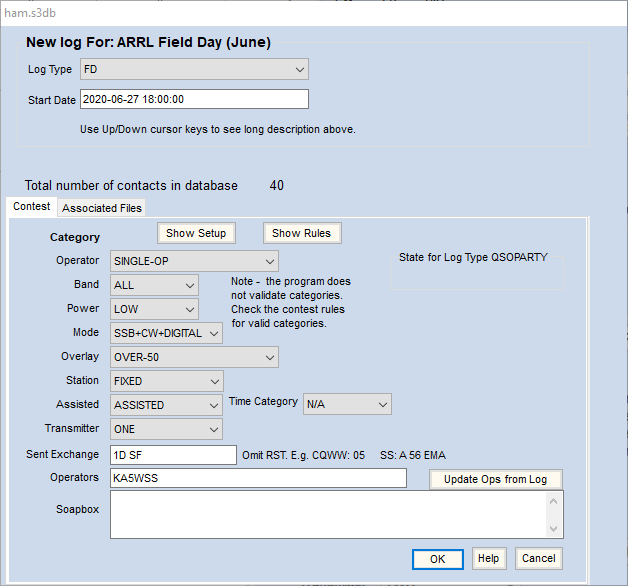Screen dimensions: 628x586
Task: Click inside the Soapbox text area
Action: [328, 515]
